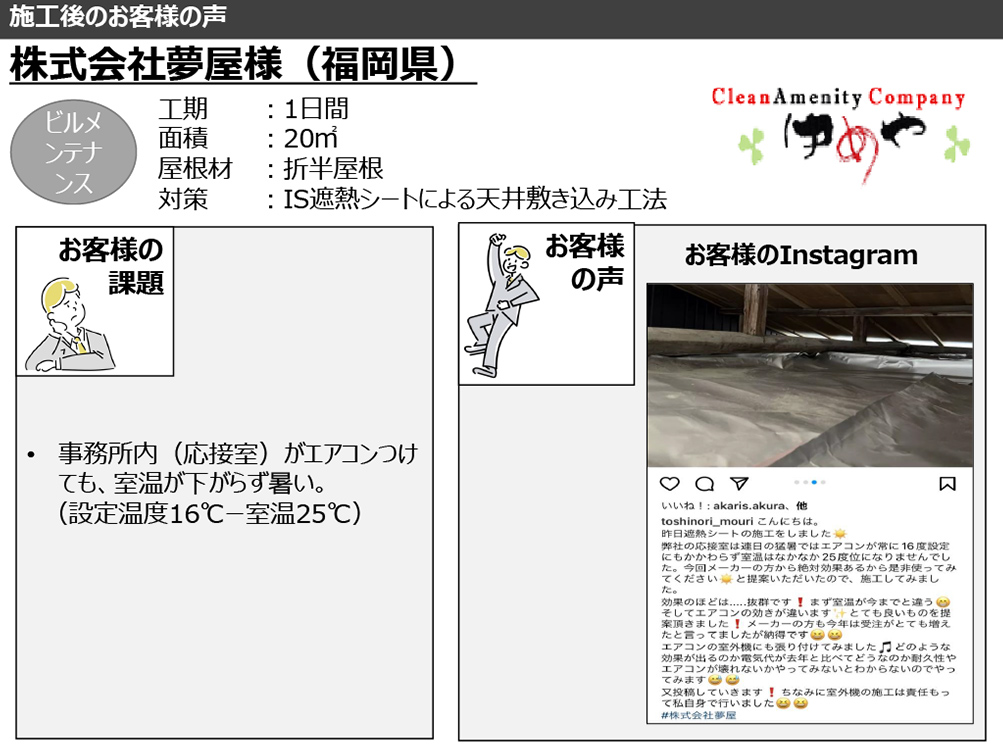
Task: Toggle the like heart on the post
Action: pos(669,482)
